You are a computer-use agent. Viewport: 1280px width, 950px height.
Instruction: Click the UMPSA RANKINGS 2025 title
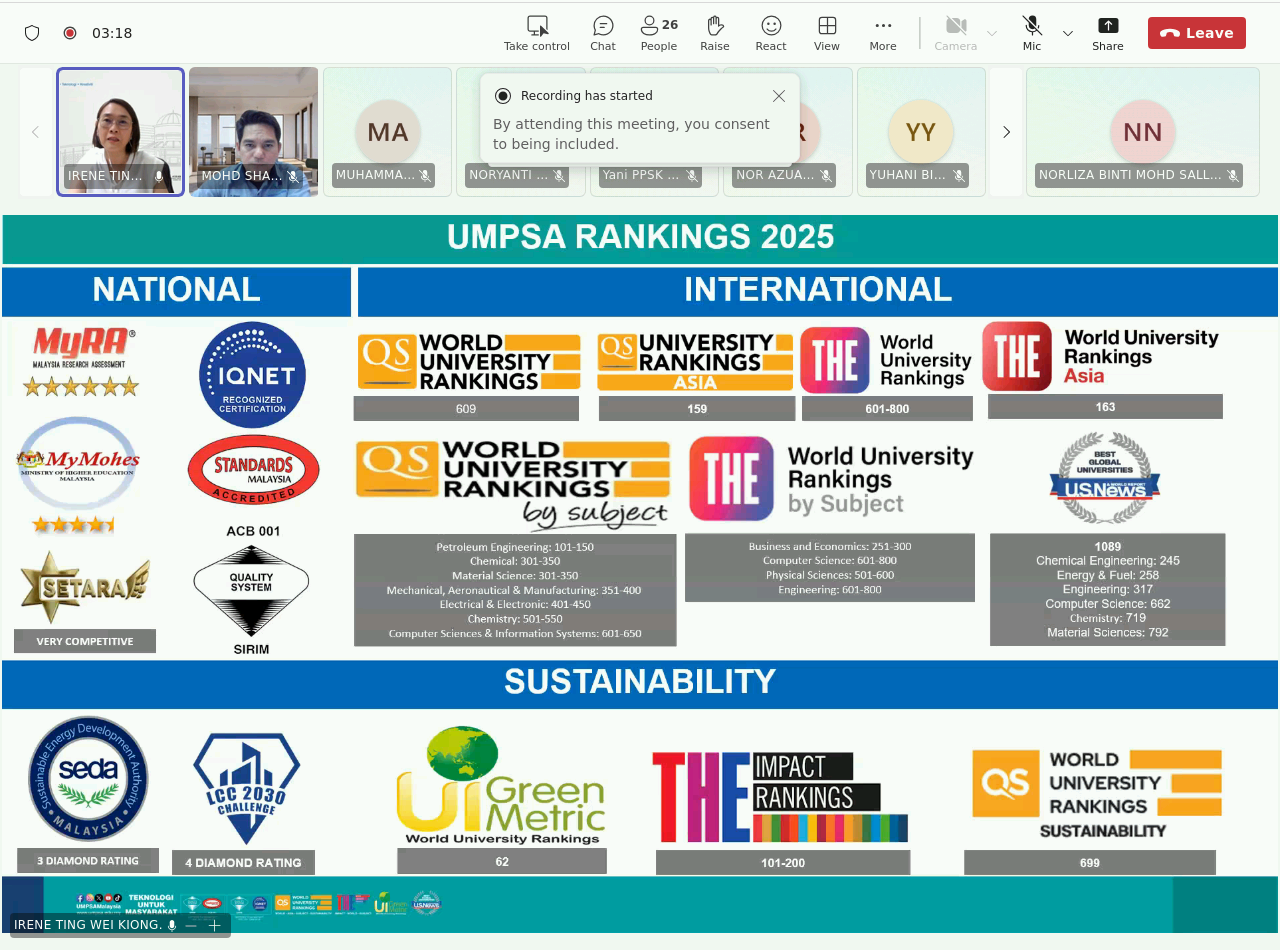pos(640,237)
